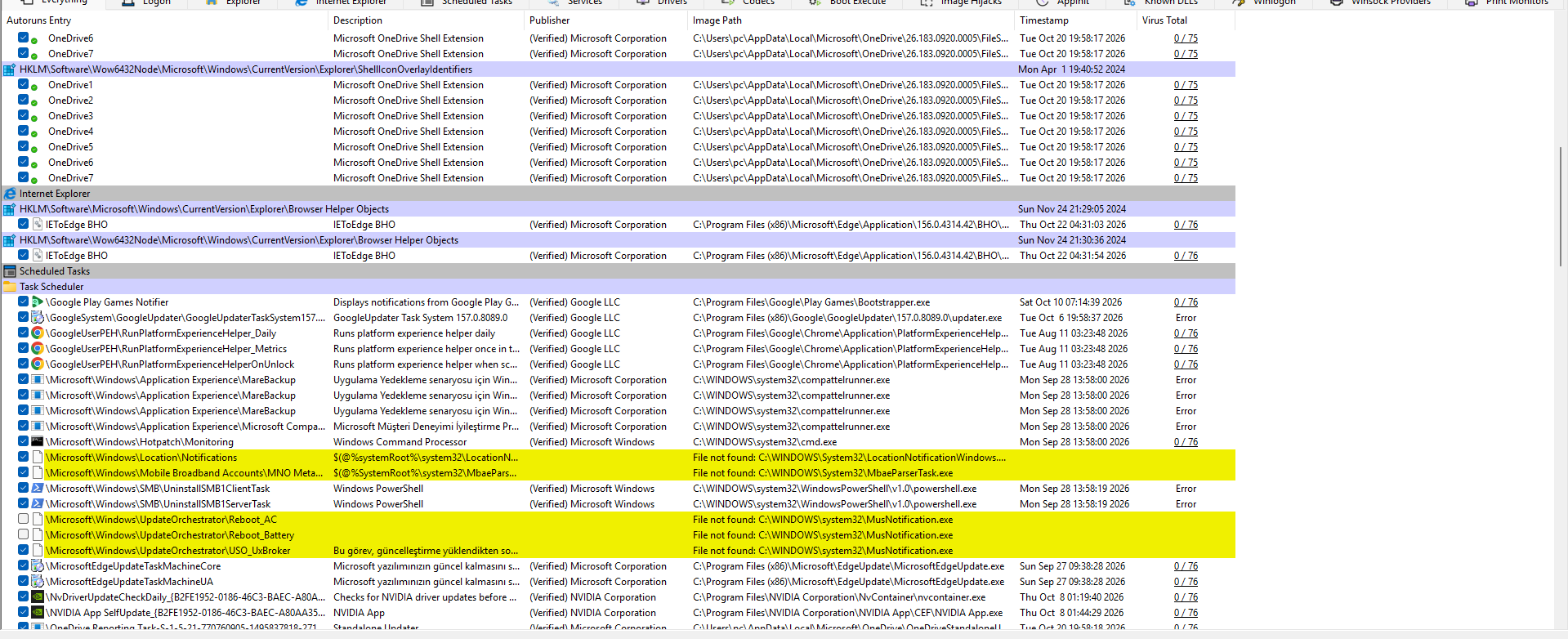Select the Microsoft Compa... Application Experience task
Viewport: 1568px width, 639px height.
tap(185, 427)
